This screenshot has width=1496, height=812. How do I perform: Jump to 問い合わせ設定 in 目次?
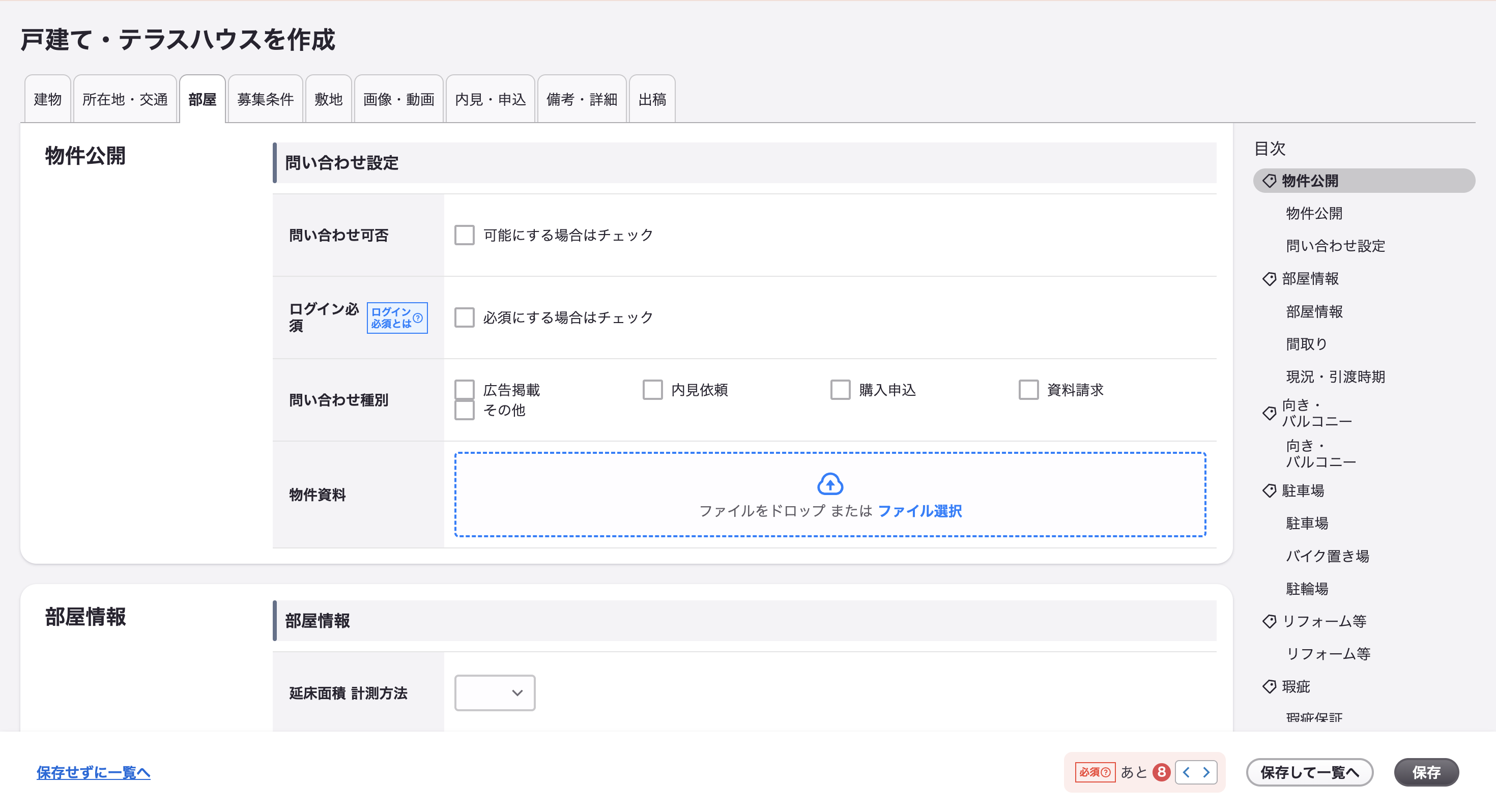(1336, 246)
